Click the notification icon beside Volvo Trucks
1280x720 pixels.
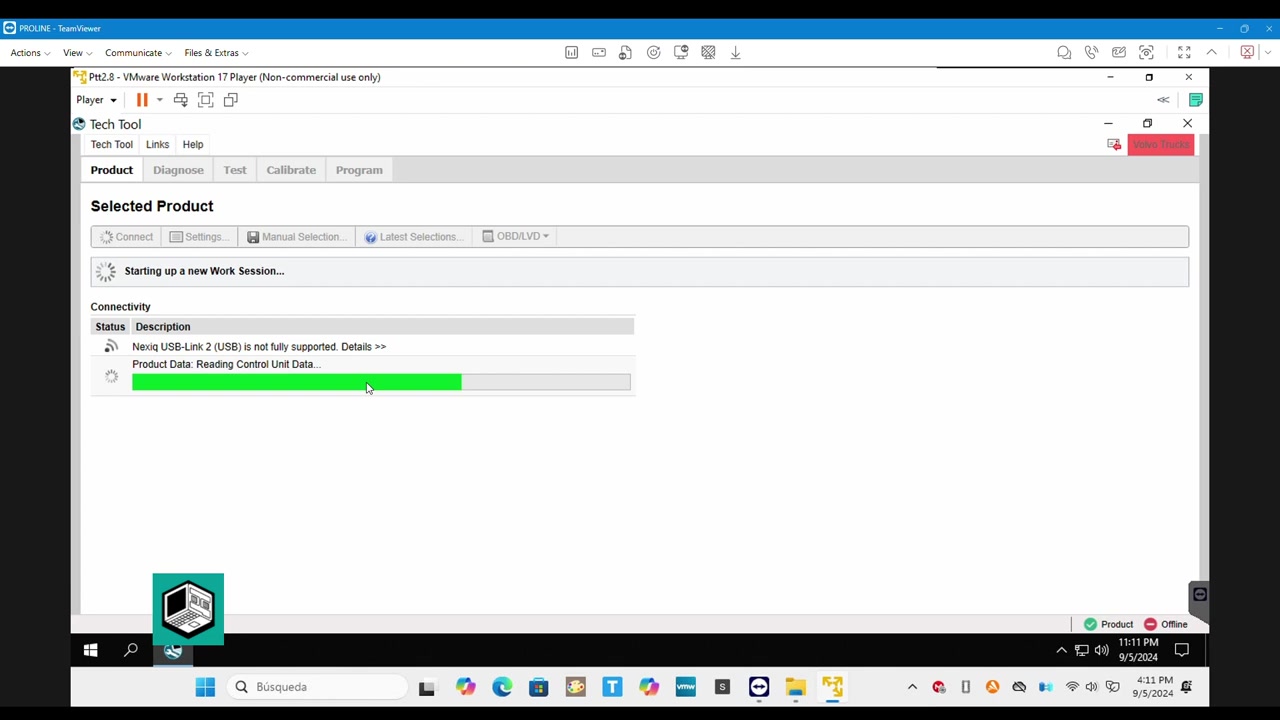click(x=1114, y=145)
